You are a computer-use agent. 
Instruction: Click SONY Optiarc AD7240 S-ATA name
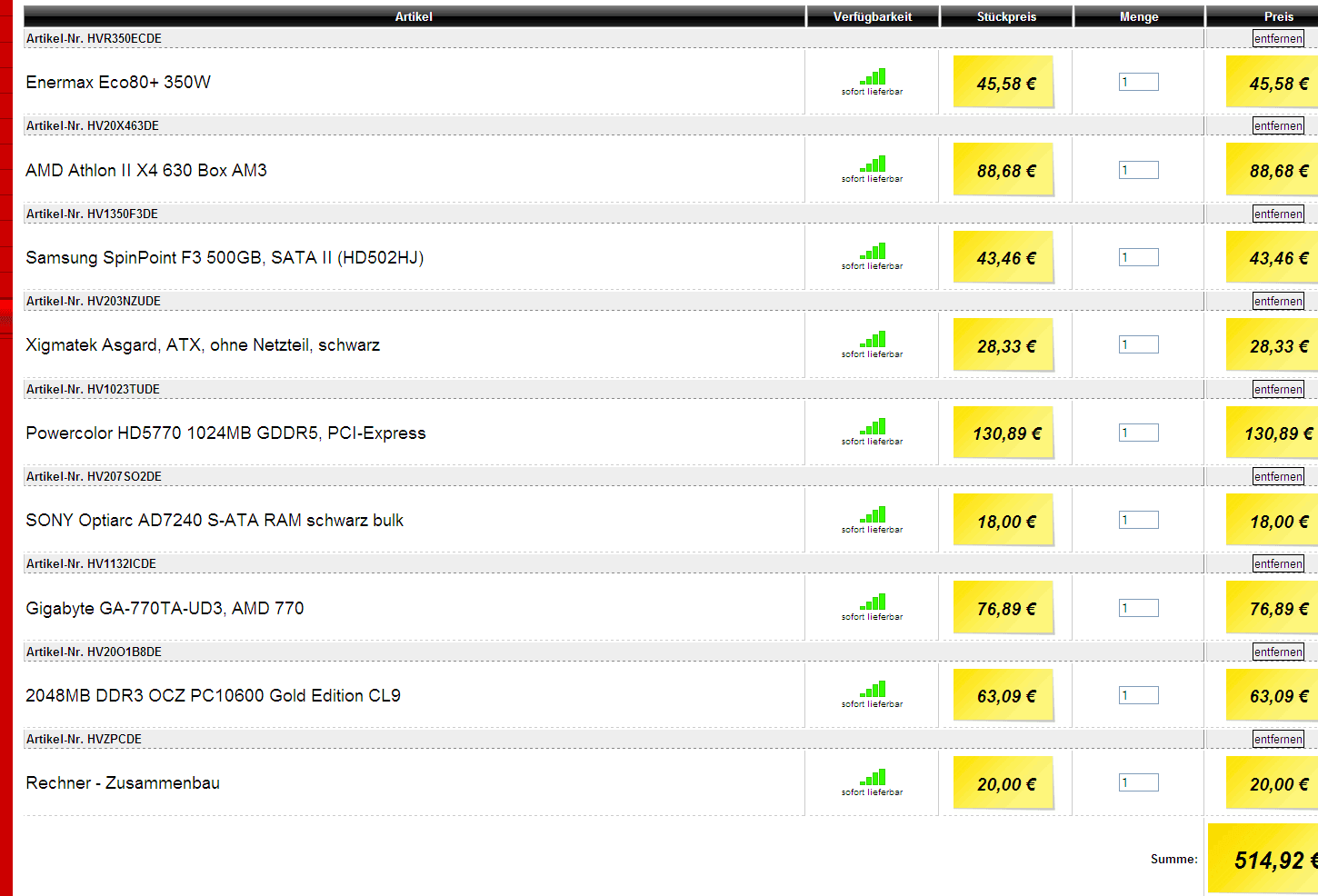tap(215, 520)
